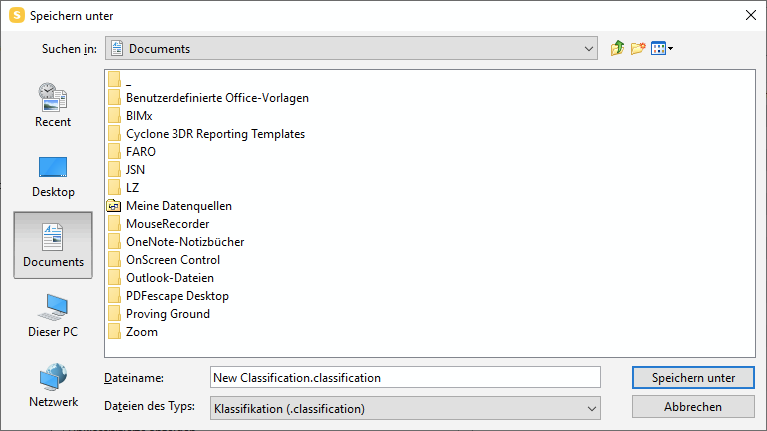
Task: Create a new folder icon
Action: click(638, 48)
